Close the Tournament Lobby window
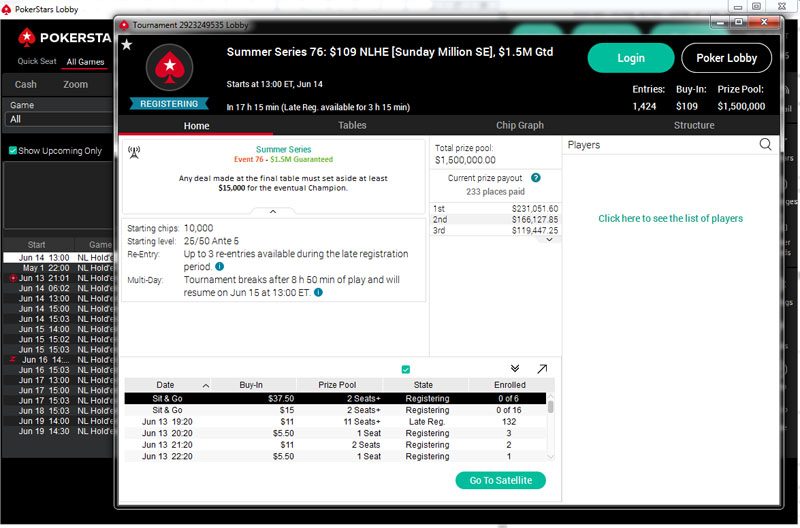Screen dimensions: 800x528 click(764, 22)
